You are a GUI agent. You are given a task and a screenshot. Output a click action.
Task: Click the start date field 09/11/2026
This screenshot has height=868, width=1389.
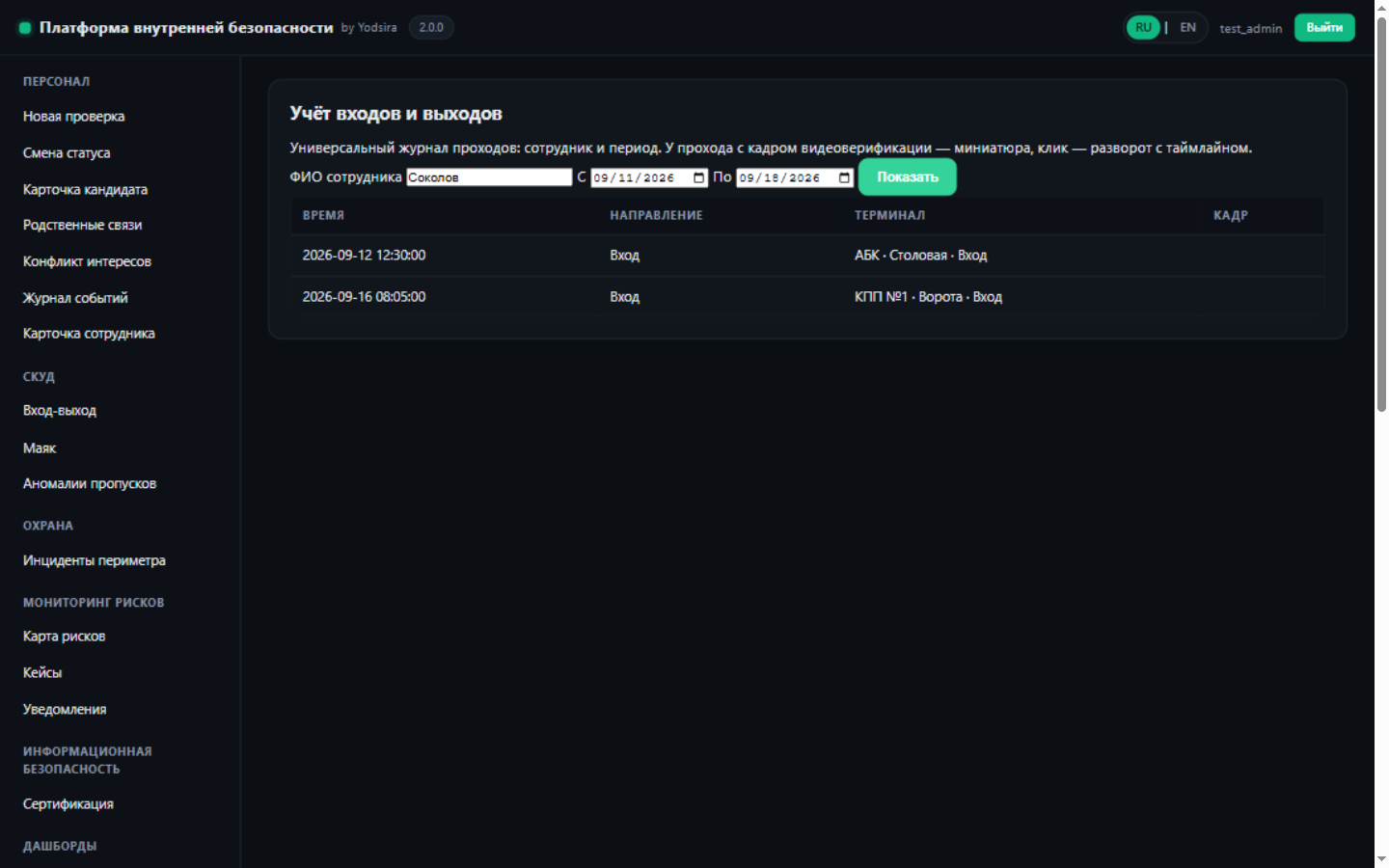pos(649,177)
